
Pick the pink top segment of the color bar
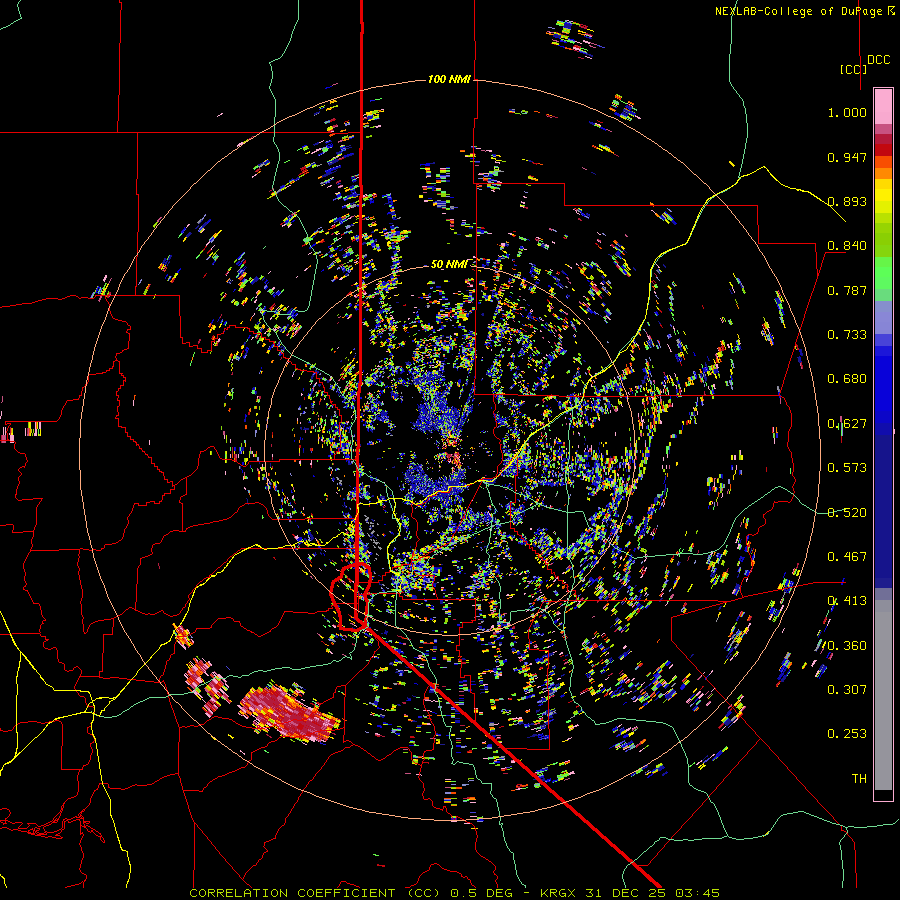[x=883, y=107]
